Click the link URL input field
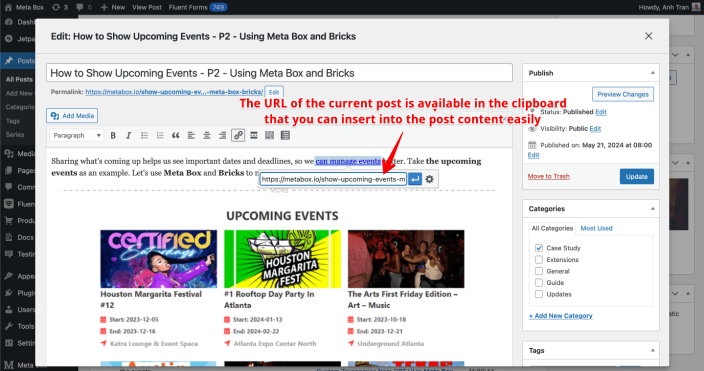This screenshot has height=371, width=704. tap(333, 179)
